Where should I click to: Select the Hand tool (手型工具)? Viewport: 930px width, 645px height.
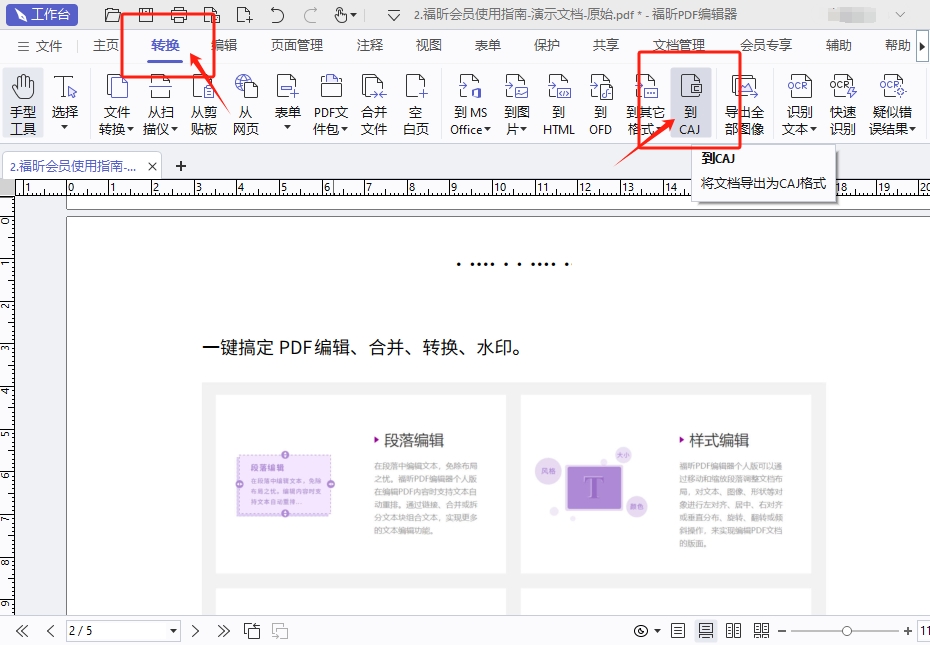tap(22, 103)
